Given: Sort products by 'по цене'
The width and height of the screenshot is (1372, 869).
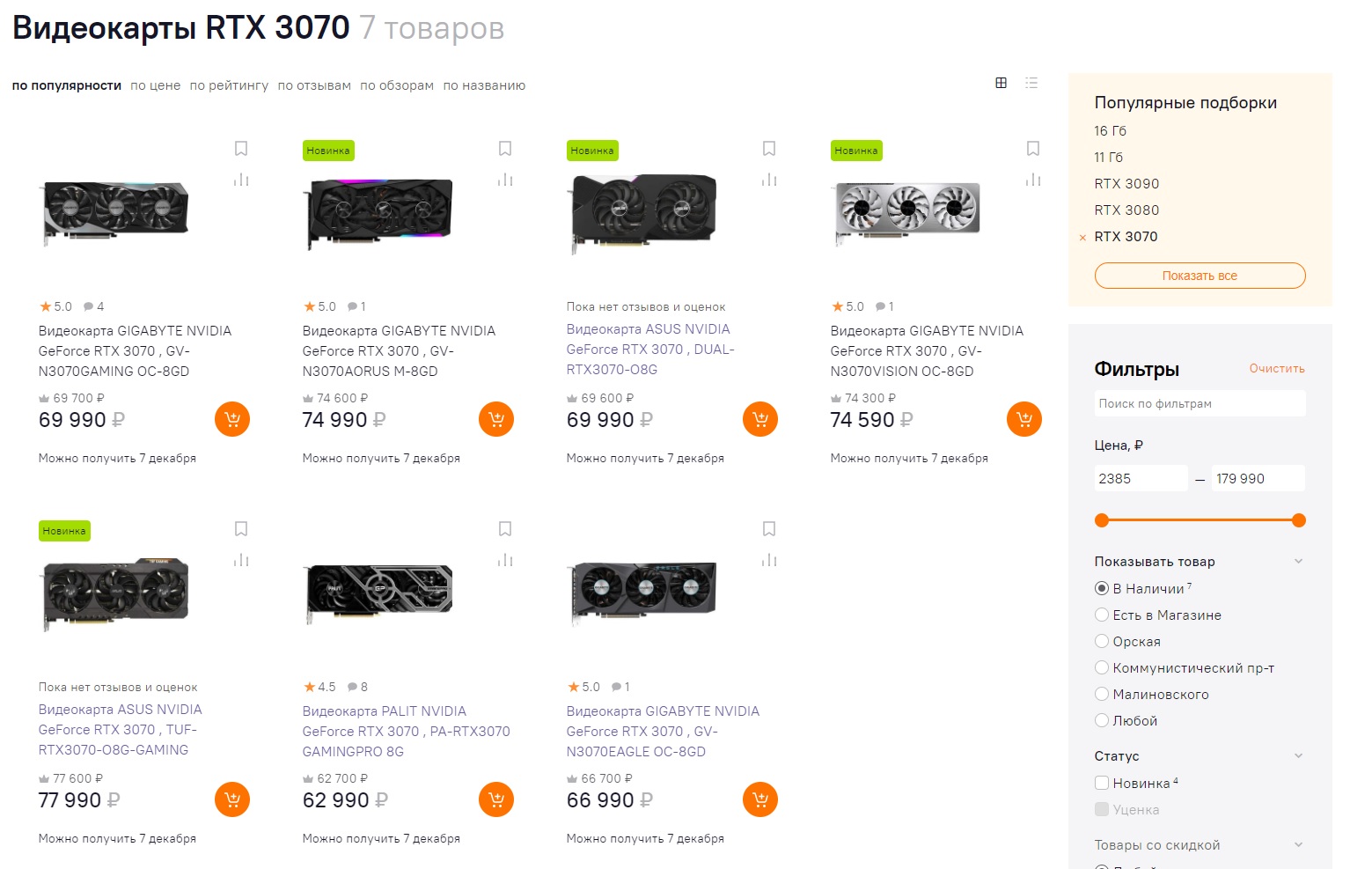Looking at the screenshot, I should (x=156, y=85).
